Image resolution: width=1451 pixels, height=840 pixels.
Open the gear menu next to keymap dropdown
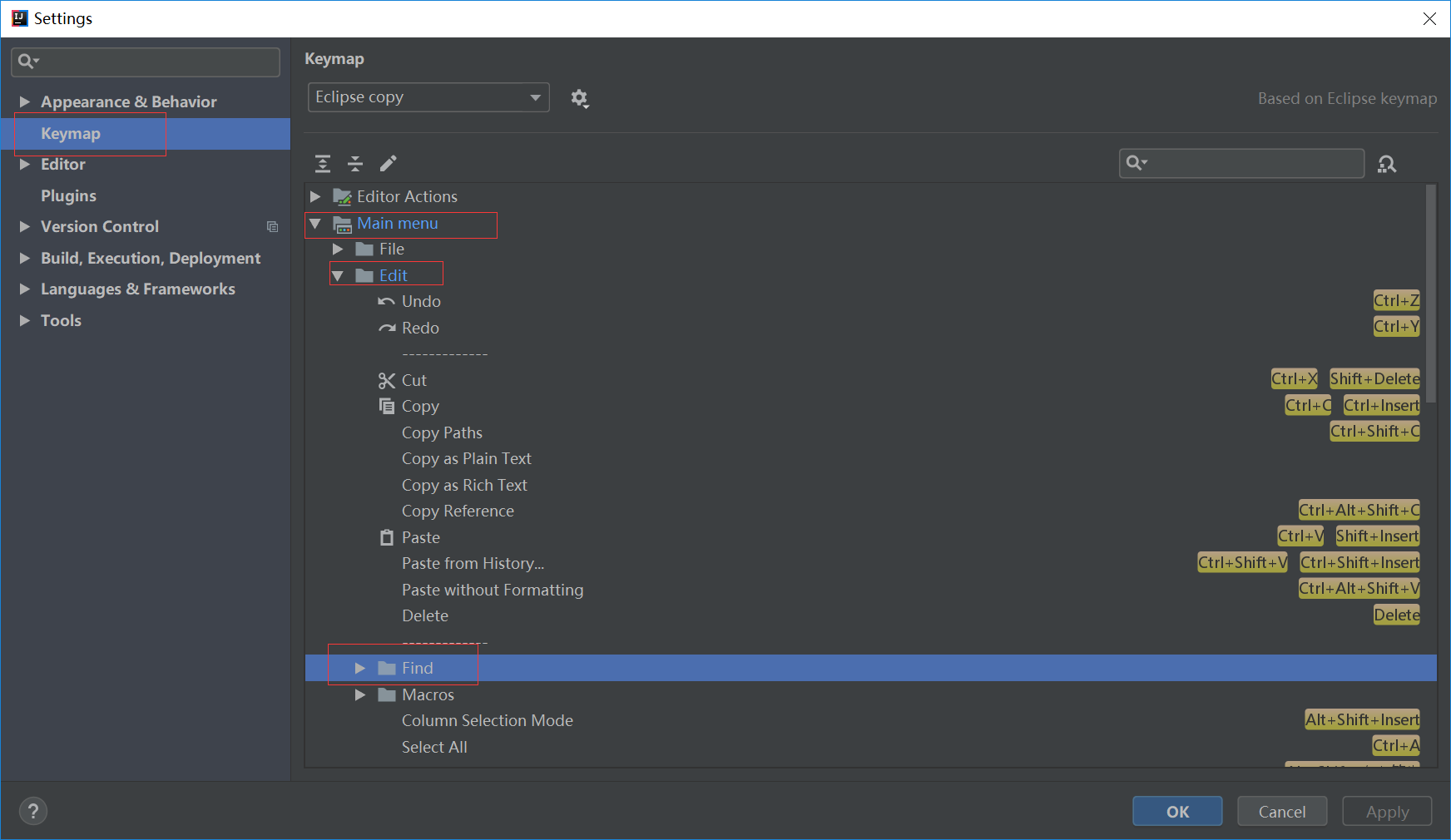(580, 98)
